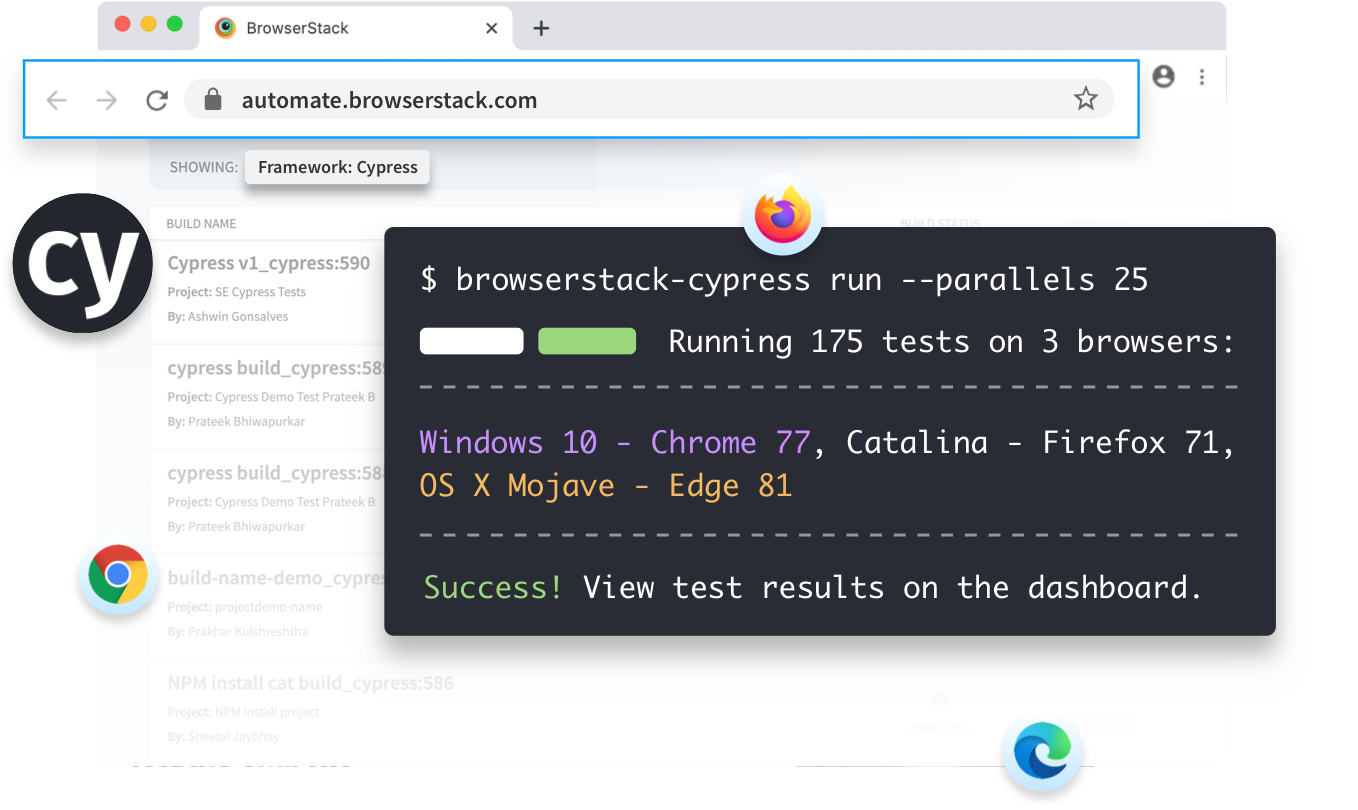Click Project: projectdemo-name text
Viewport: 1358px width, 810px height.
coord(245,607)
